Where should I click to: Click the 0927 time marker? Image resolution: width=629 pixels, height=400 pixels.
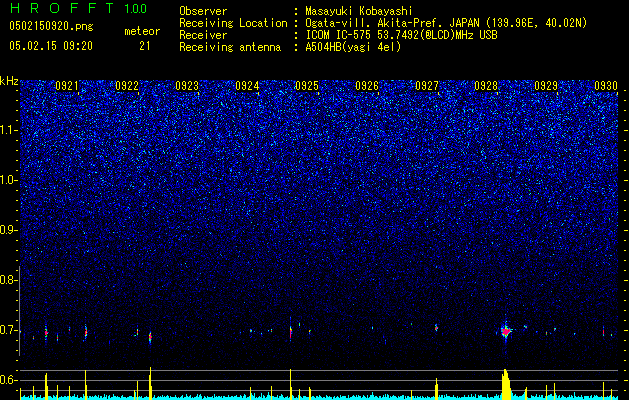pos(427,86)
